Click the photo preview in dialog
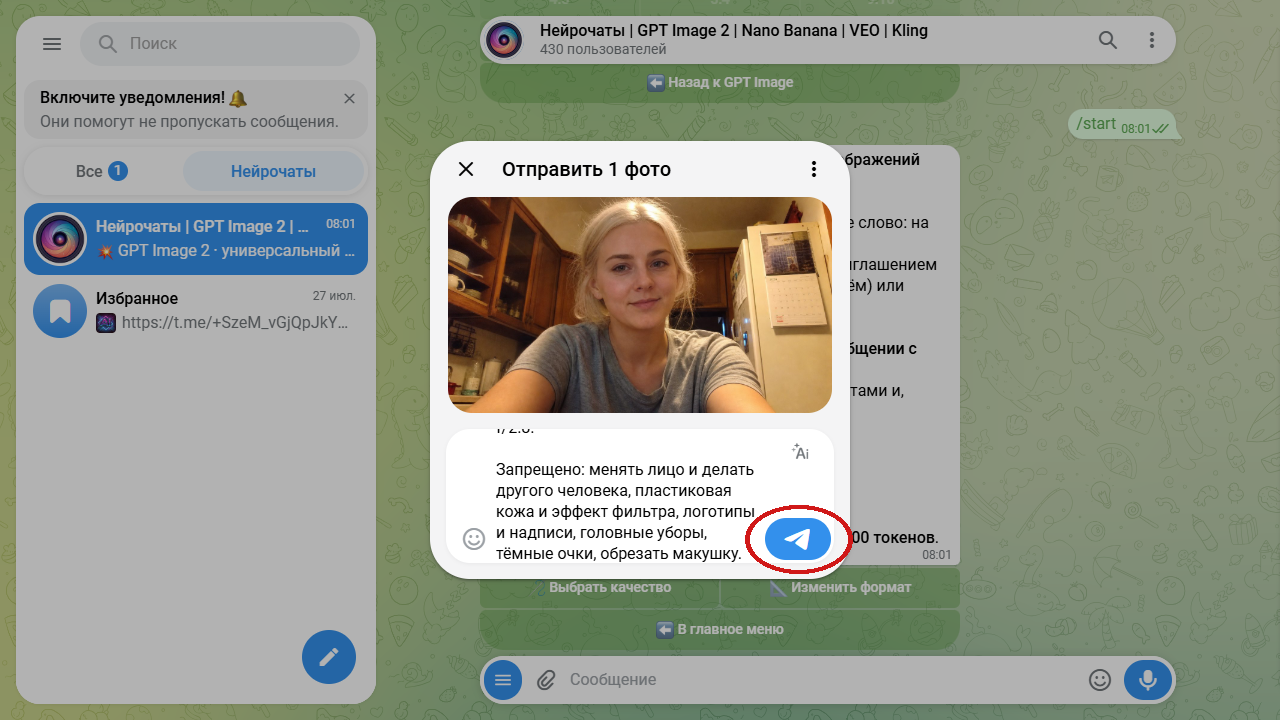1280x720 pixels. pos(640,305)
